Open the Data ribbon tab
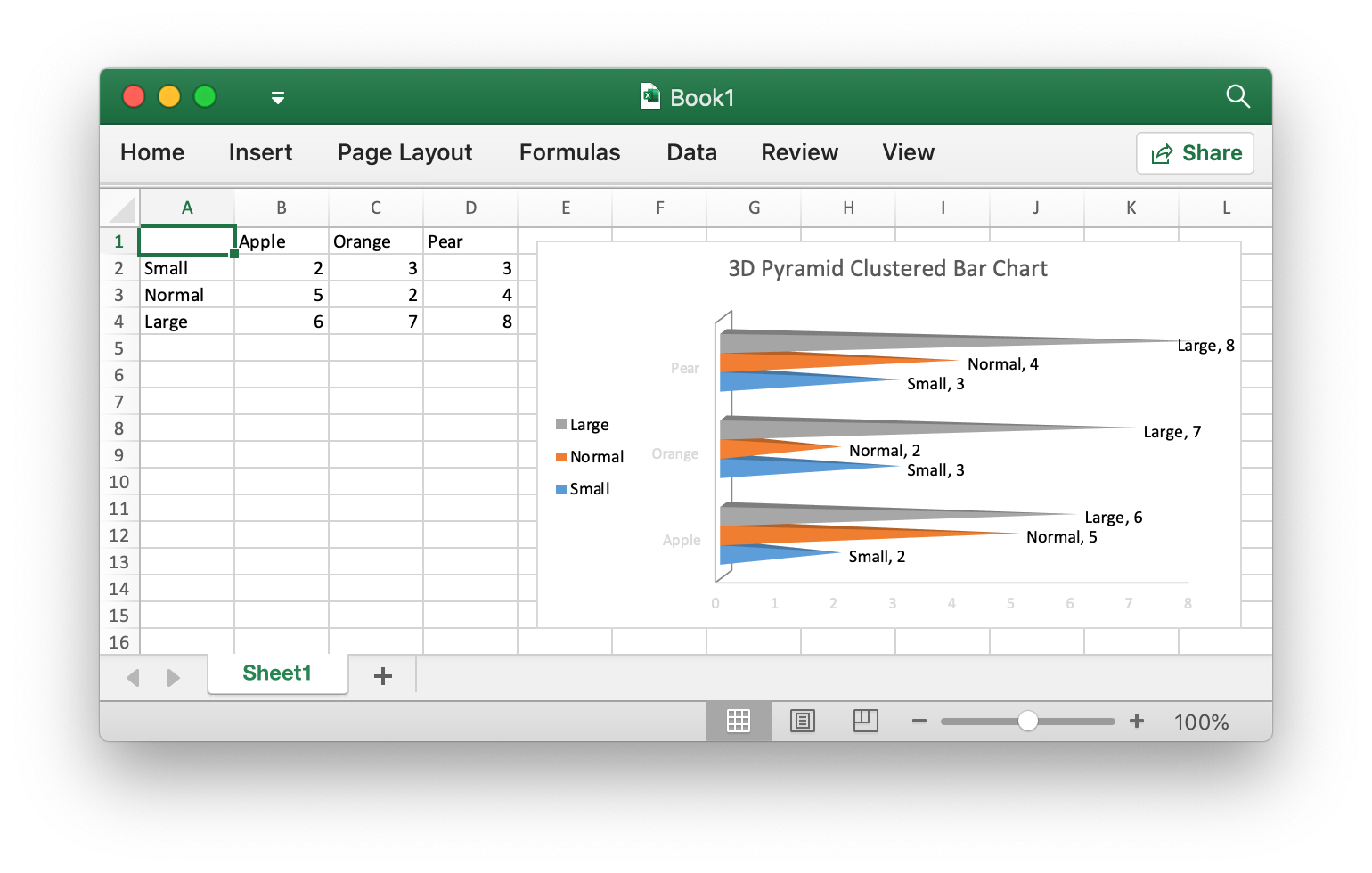1372x873 pixels. (x=690, y=152)
